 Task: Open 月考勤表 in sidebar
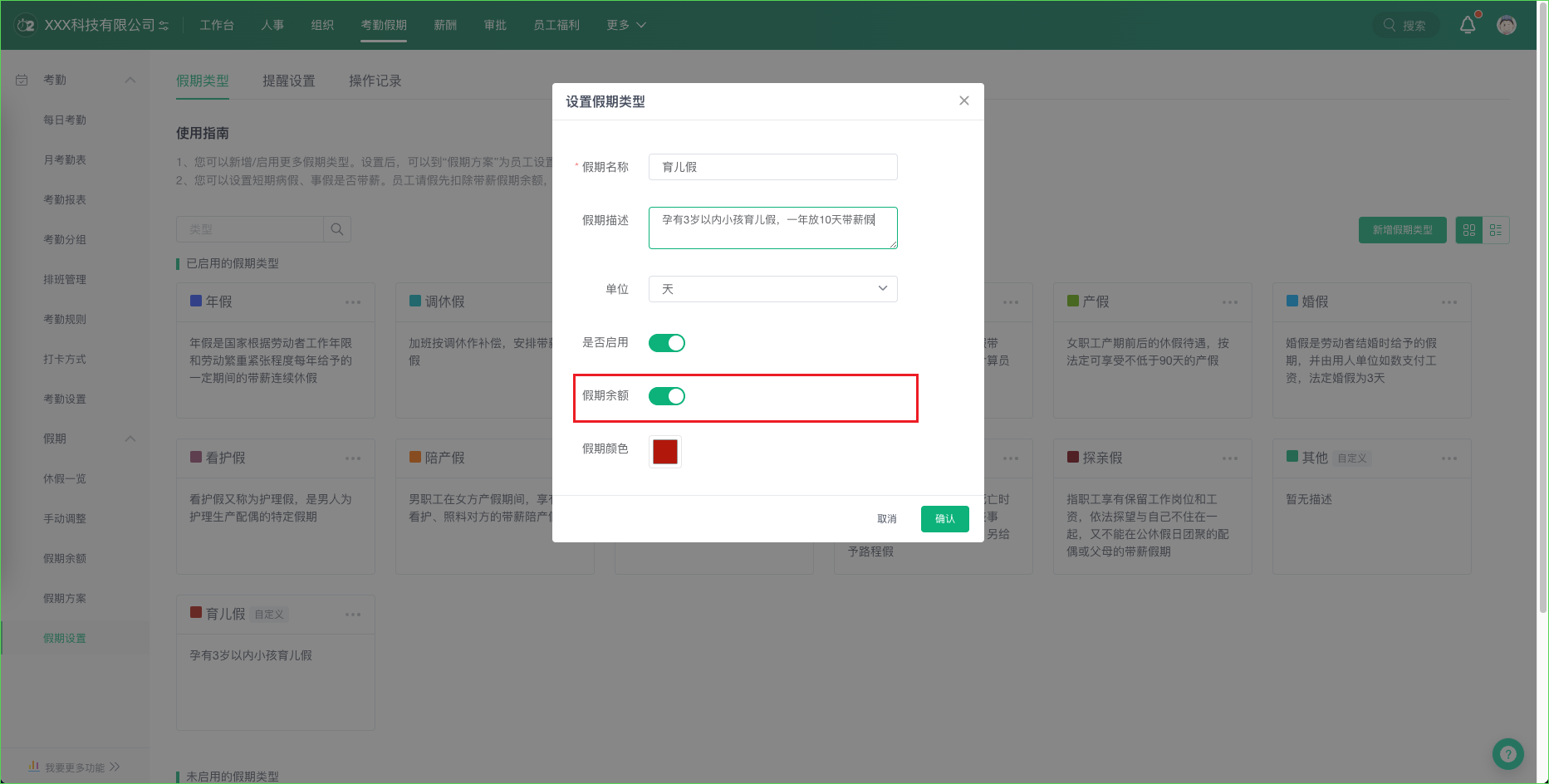(65, 159)
